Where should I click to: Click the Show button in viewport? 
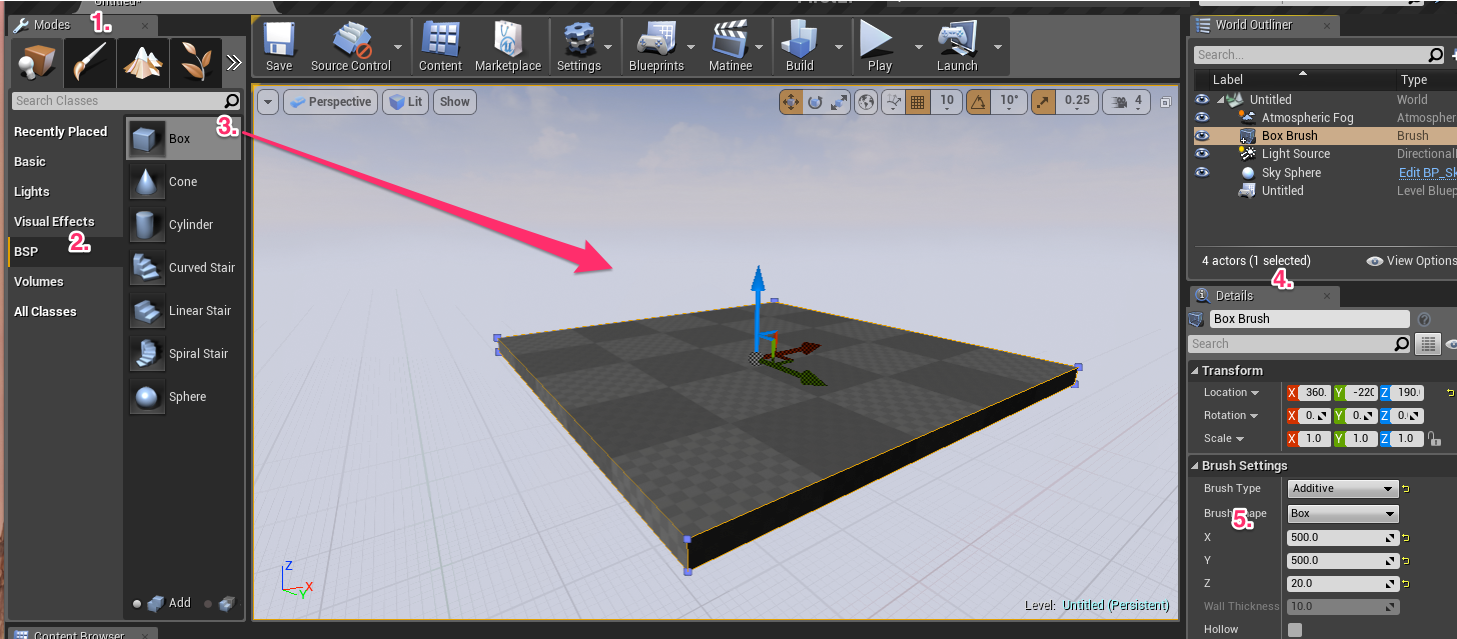click(x=455, y=102)
